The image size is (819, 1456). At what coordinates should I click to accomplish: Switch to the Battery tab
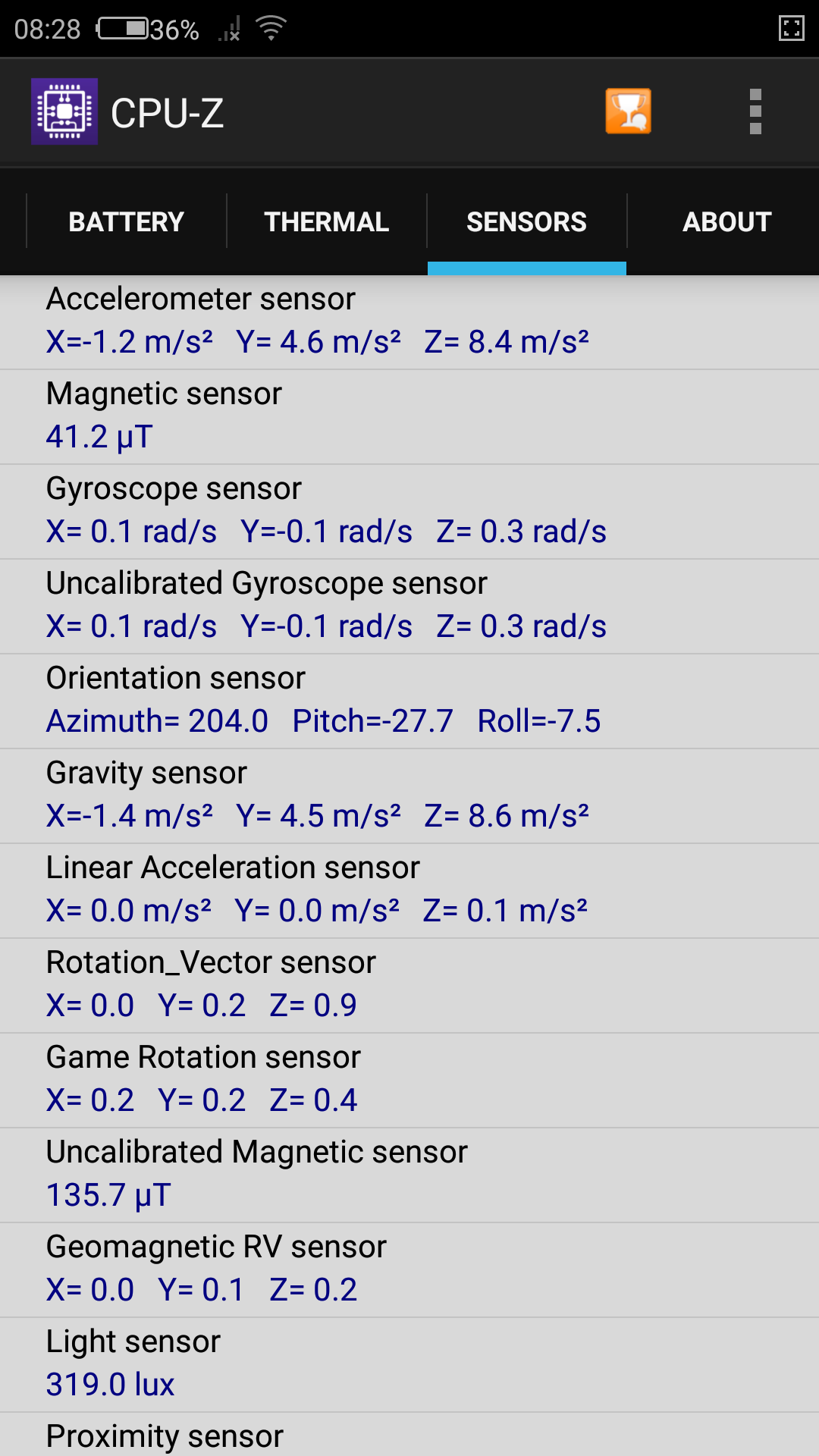(x=127, y=221)
